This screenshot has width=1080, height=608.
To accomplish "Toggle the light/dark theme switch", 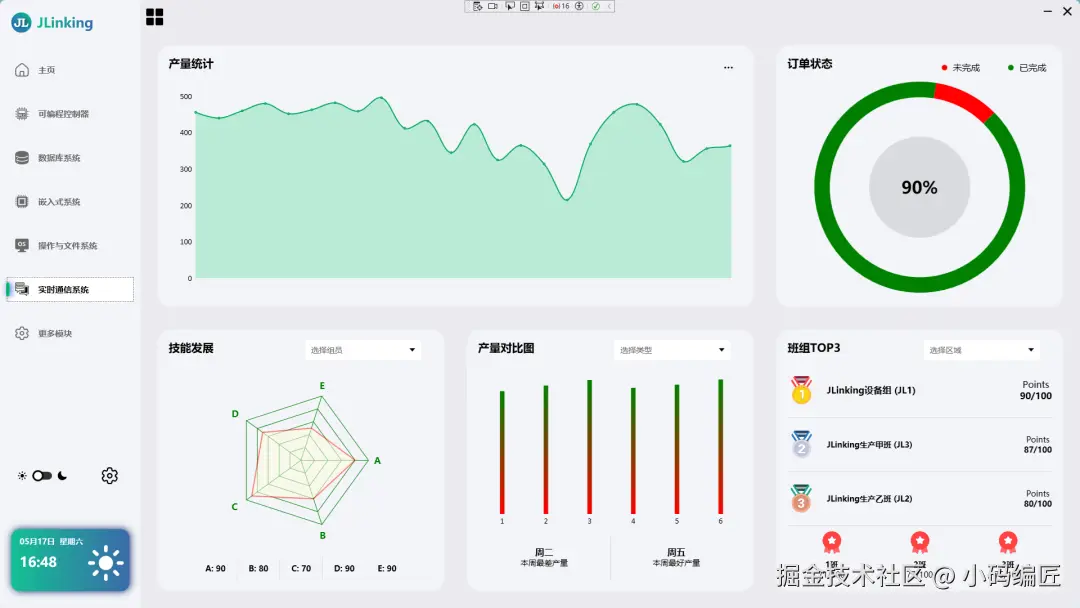I will tap(42, 476).
